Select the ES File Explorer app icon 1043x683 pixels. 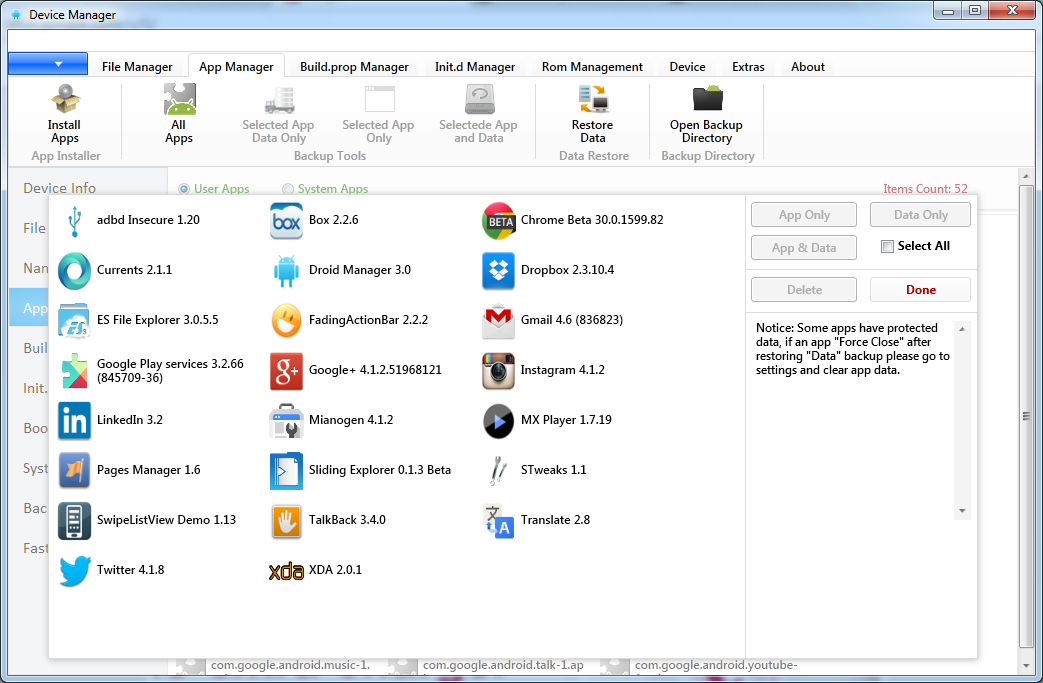click(x=75, y=320)
